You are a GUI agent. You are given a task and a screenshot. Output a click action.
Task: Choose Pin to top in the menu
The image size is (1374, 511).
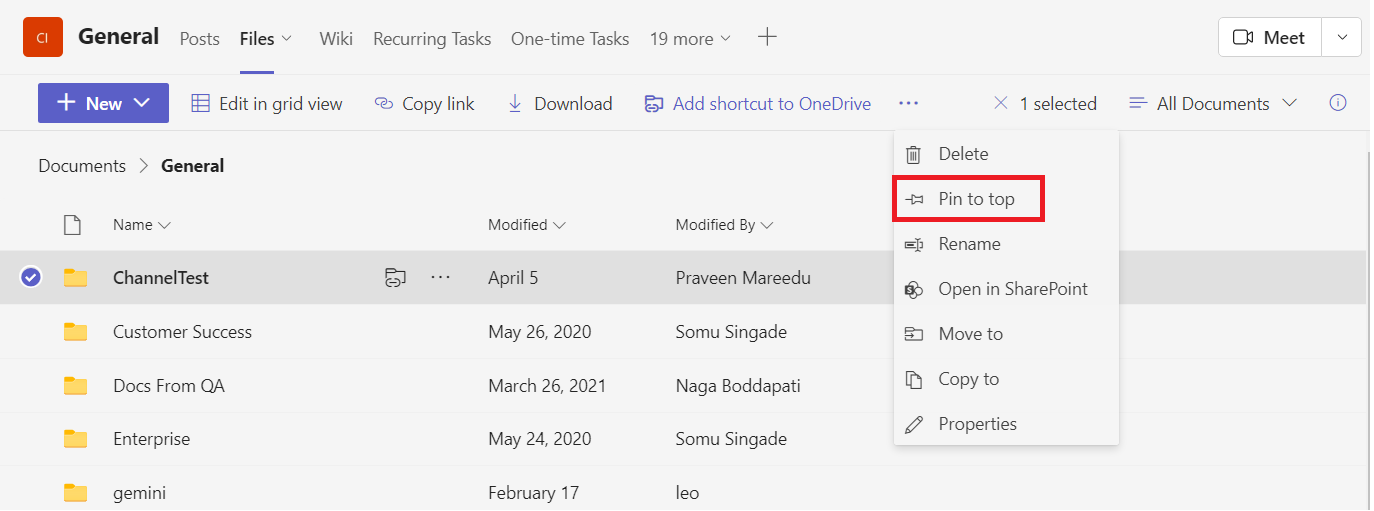(1006, 199)
